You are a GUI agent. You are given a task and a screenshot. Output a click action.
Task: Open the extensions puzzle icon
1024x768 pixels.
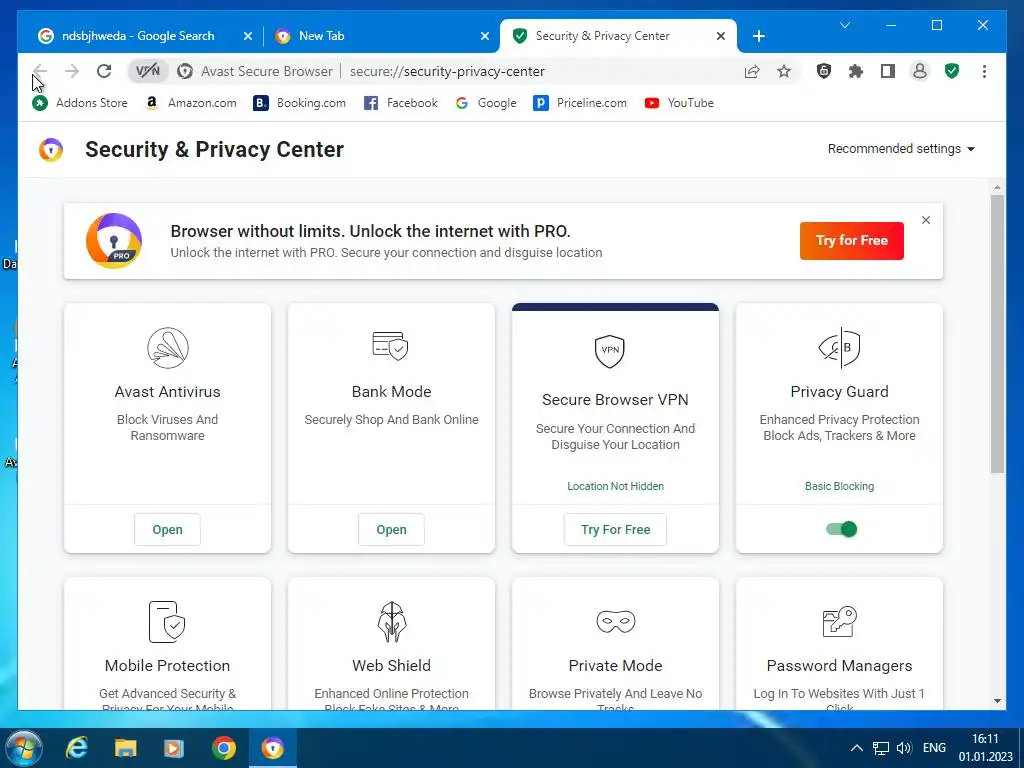(x=856, y=71)
